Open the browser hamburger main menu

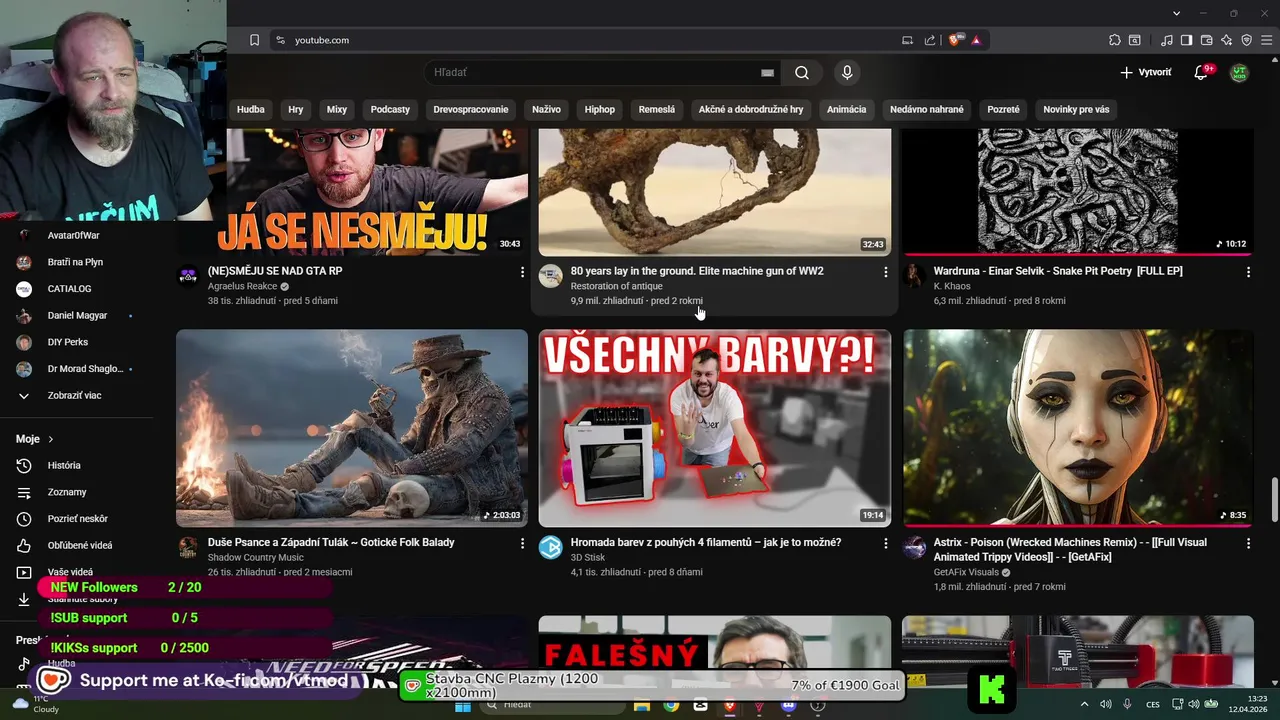(x=1266, y=40)
